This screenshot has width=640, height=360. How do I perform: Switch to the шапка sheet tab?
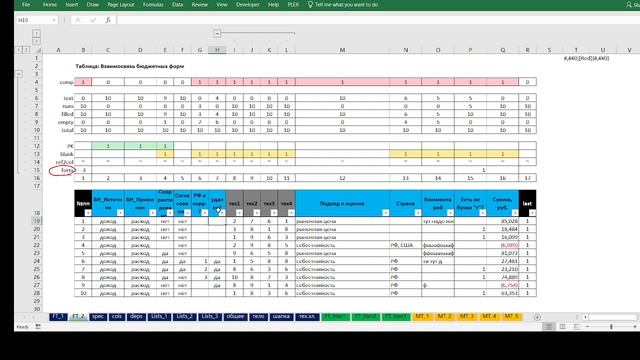tap(281, 317)
